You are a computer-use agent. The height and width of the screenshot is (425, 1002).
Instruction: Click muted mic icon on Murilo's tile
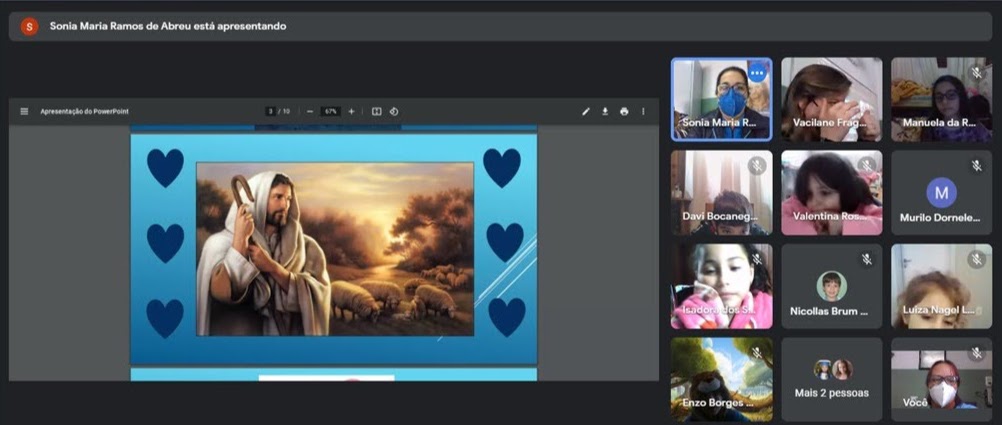[977, 166]
